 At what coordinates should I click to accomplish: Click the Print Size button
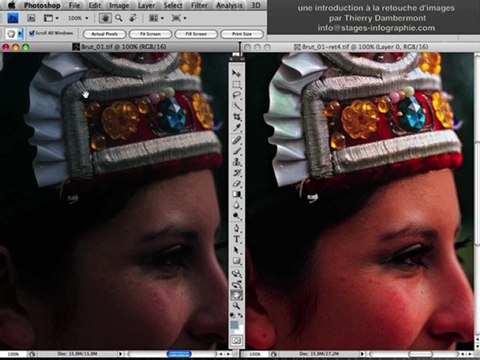[242, 34]
